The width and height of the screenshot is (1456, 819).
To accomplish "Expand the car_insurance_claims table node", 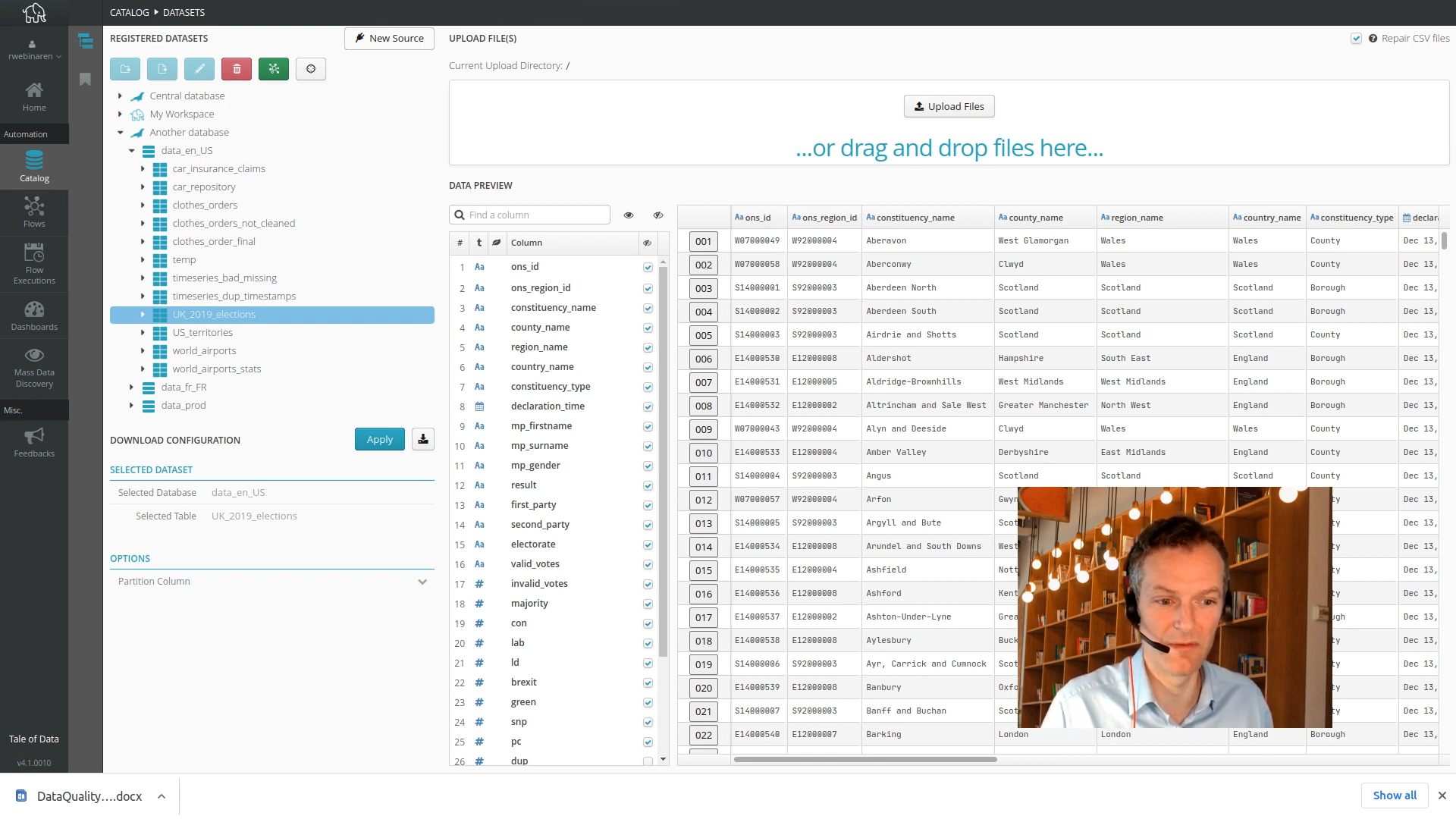I will click(143, 168).
